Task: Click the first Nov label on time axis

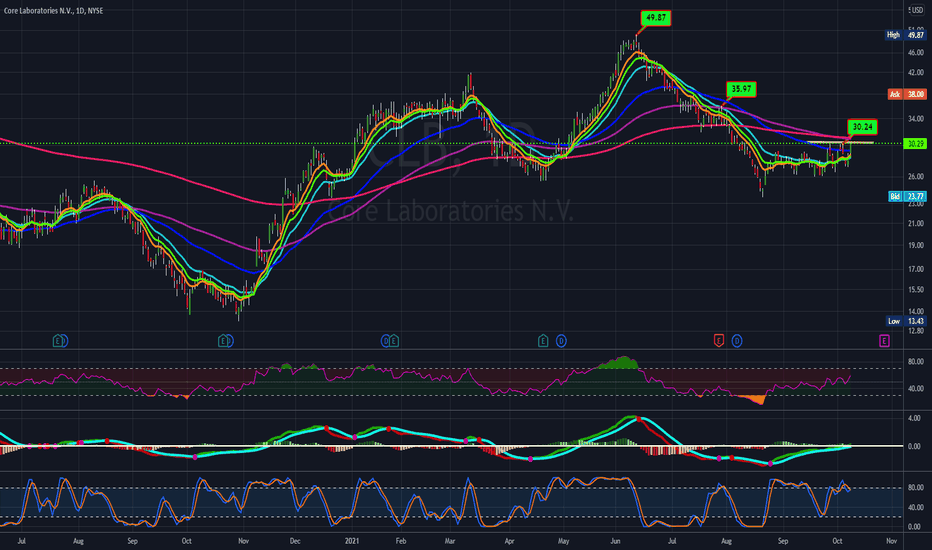Action: point(243,541)
